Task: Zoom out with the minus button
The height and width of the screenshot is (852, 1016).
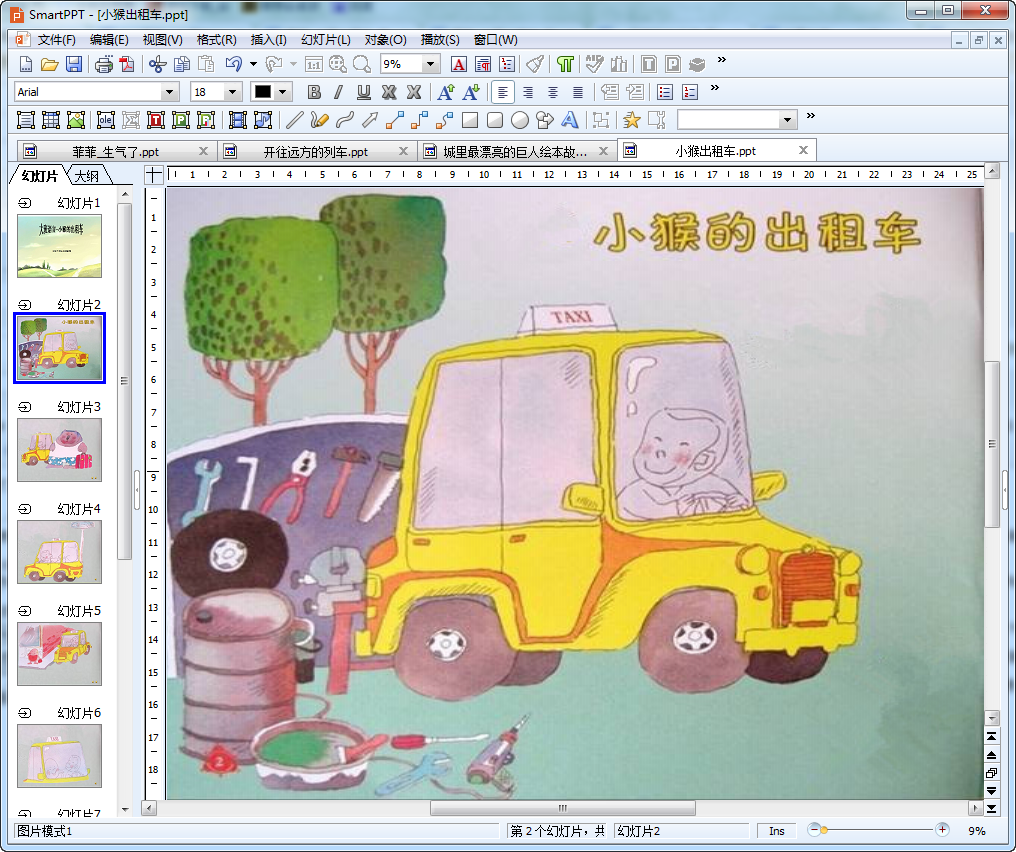Action: [x=814, y=830]
